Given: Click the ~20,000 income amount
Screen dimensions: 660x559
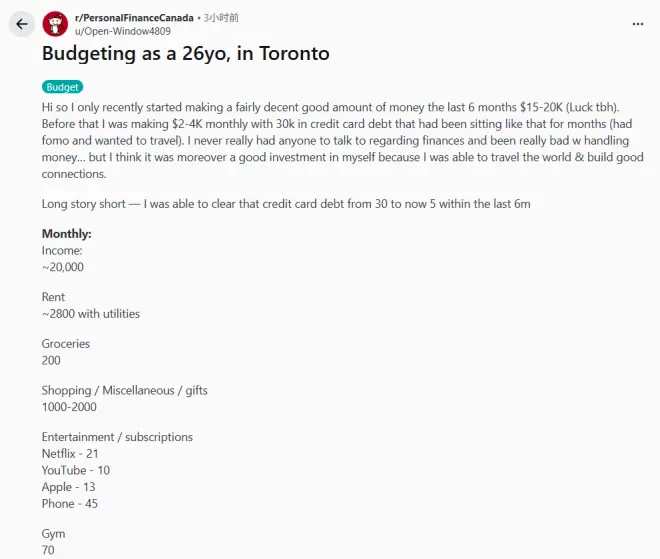Looking at the screenshot, I should pos(63,267).
